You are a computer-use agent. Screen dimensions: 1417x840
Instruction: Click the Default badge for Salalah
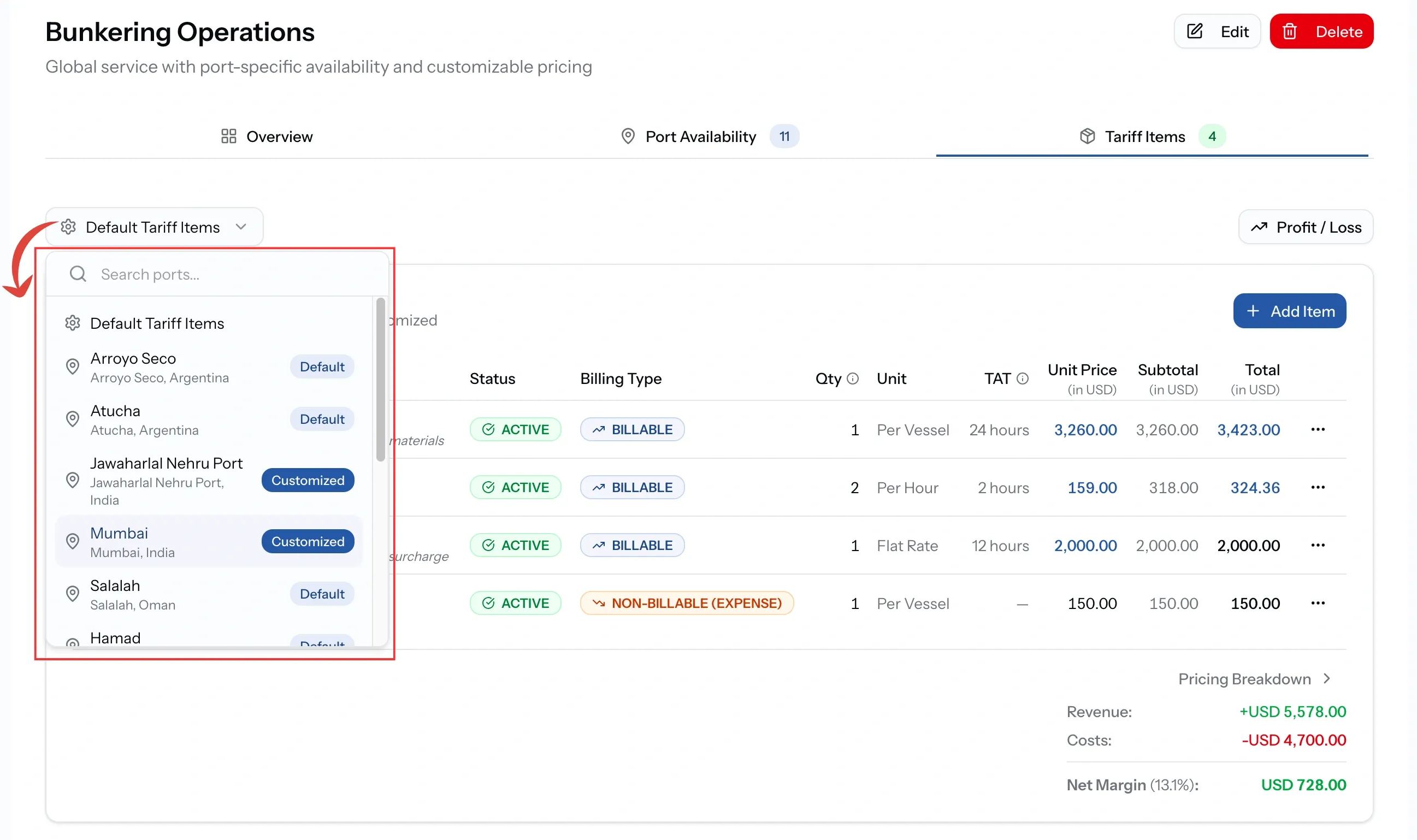click(322, 594)
